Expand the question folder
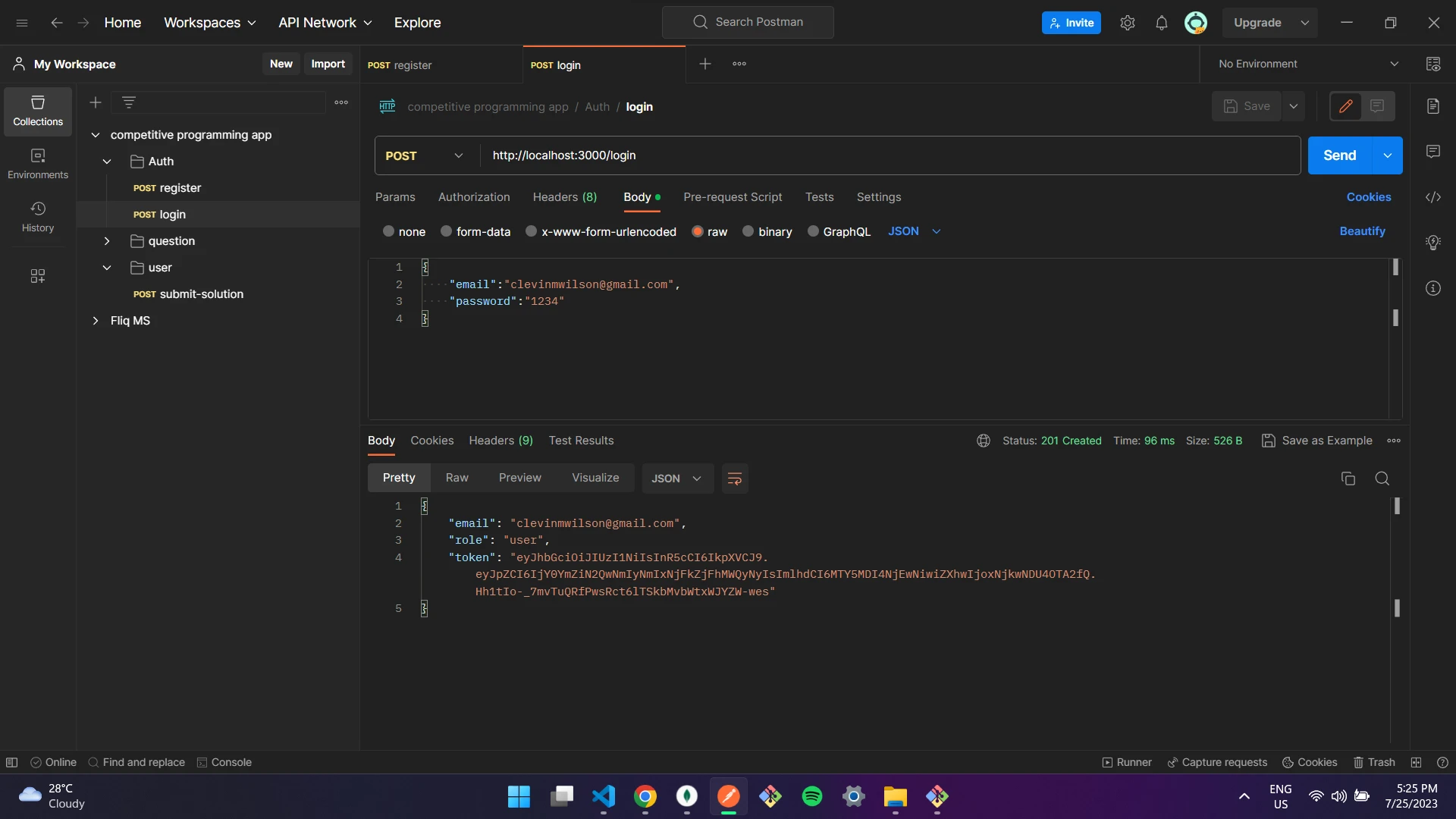 pos(107,241)
